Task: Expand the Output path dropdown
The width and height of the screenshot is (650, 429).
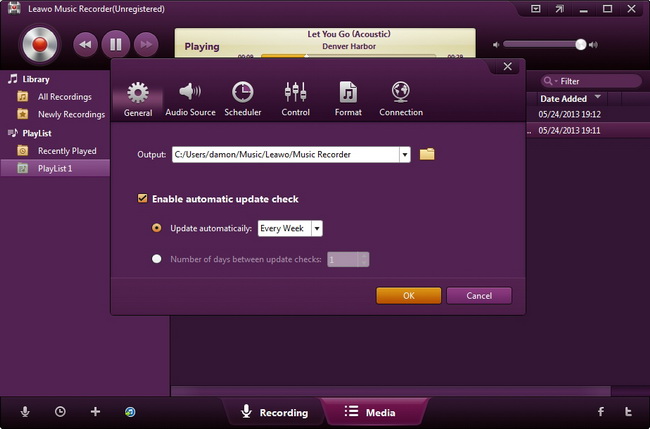Action: click(405, 155)
